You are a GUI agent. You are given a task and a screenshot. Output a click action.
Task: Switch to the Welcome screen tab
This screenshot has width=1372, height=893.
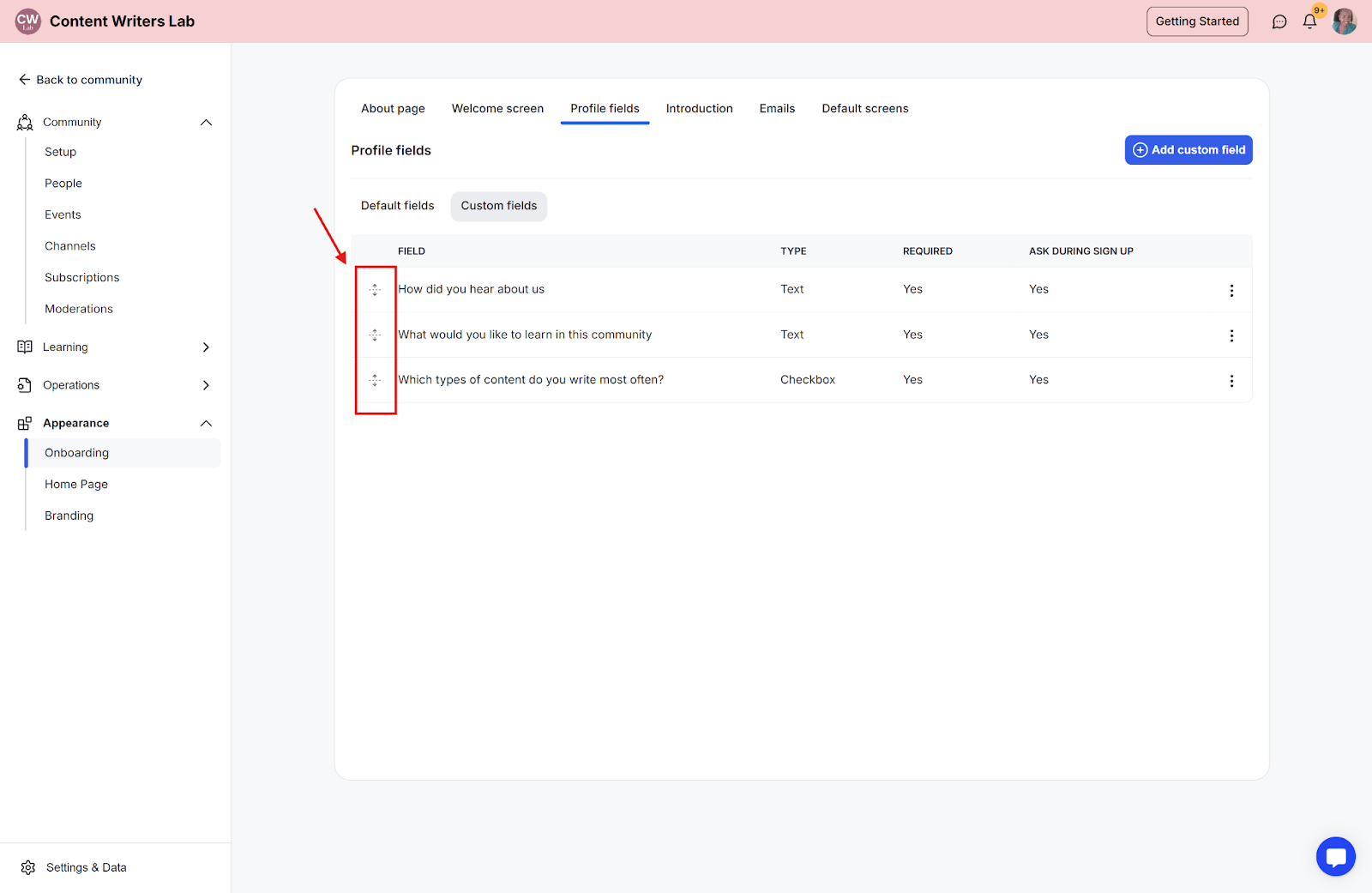(497, 109)
